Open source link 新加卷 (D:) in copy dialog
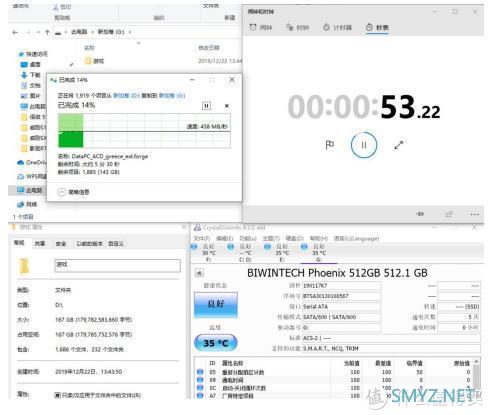The height and width of the screenshot is (415, 488). pos(126,96)
